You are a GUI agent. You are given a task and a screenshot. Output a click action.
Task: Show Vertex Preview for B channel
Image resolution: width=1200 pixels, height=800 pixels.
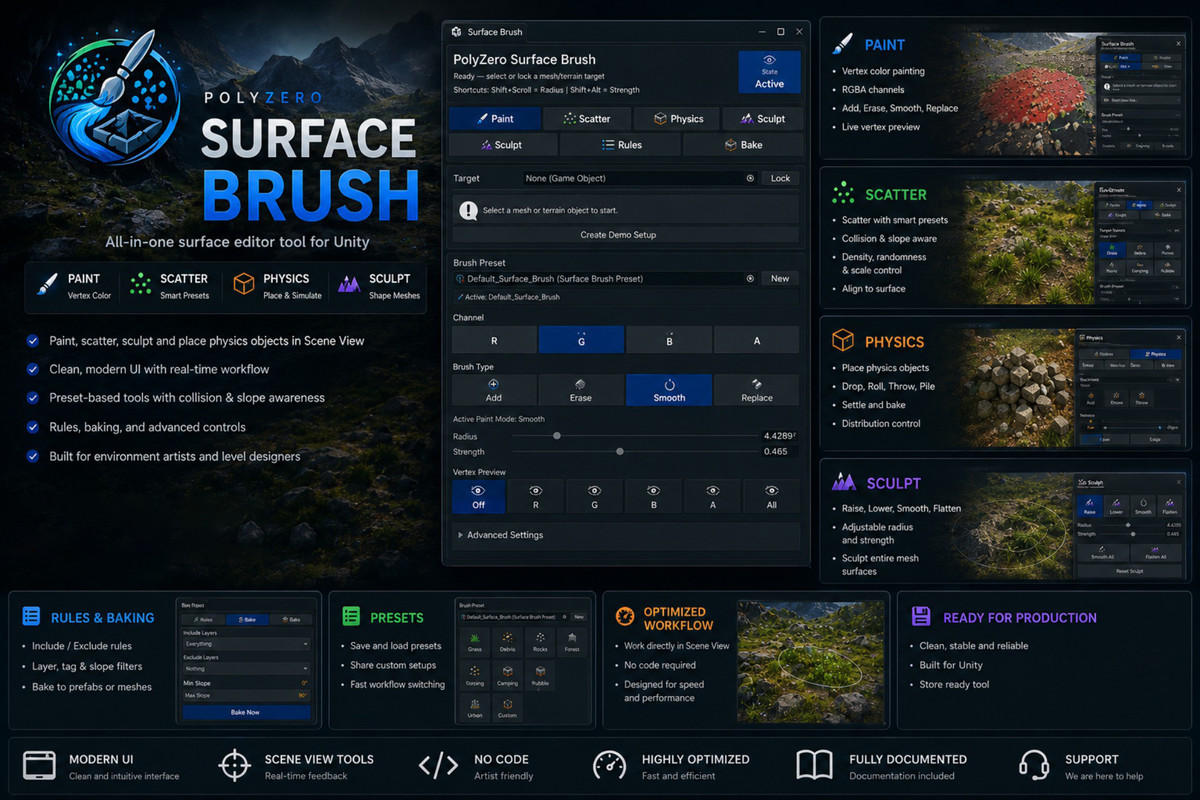(x=654, y=497)
